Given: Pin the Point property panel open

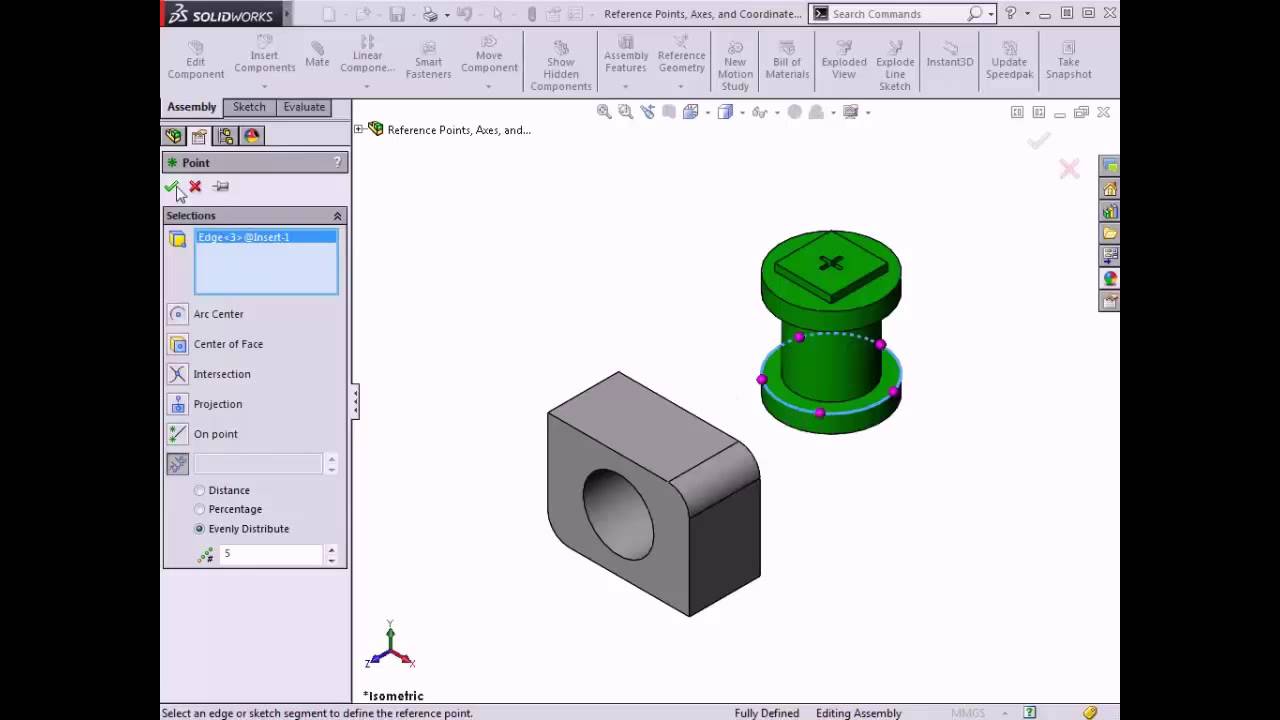Looking at the screenshot, I should coord(221,187).
